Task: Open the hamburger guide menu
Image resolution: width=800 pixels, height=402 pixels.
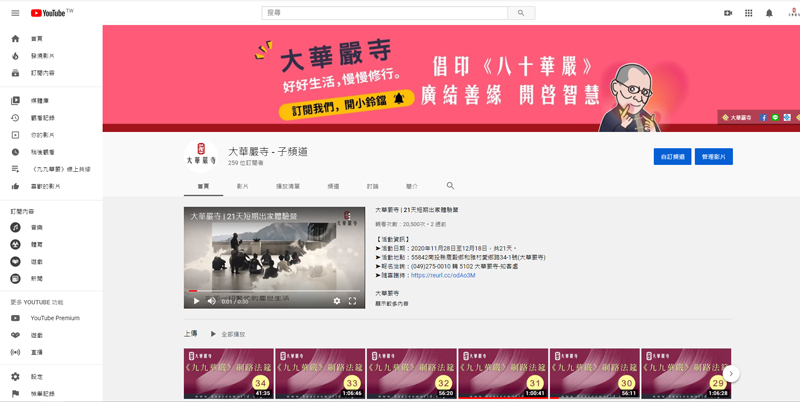Action: 15,13
